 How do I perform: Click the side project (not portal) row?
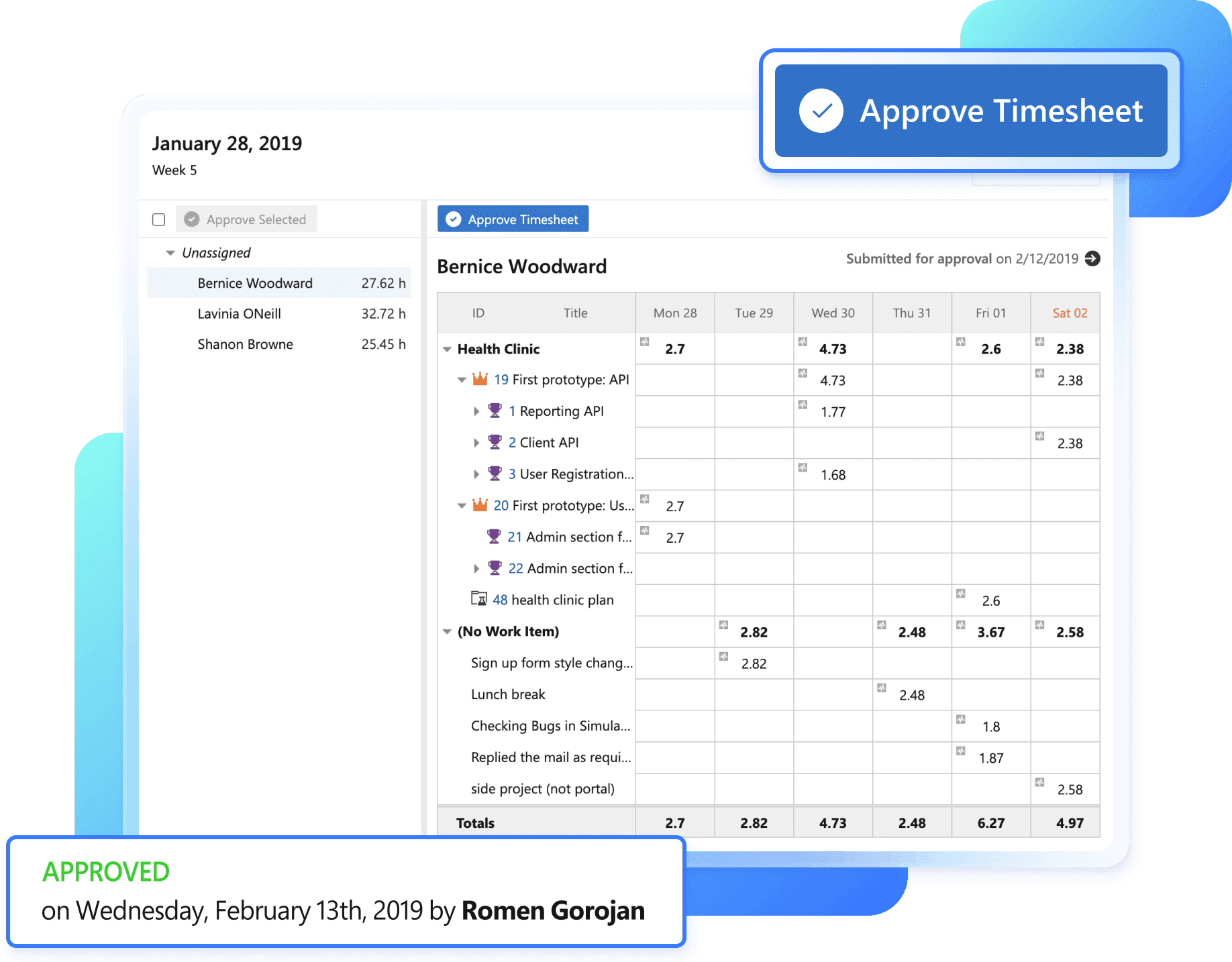click(768, 790)
